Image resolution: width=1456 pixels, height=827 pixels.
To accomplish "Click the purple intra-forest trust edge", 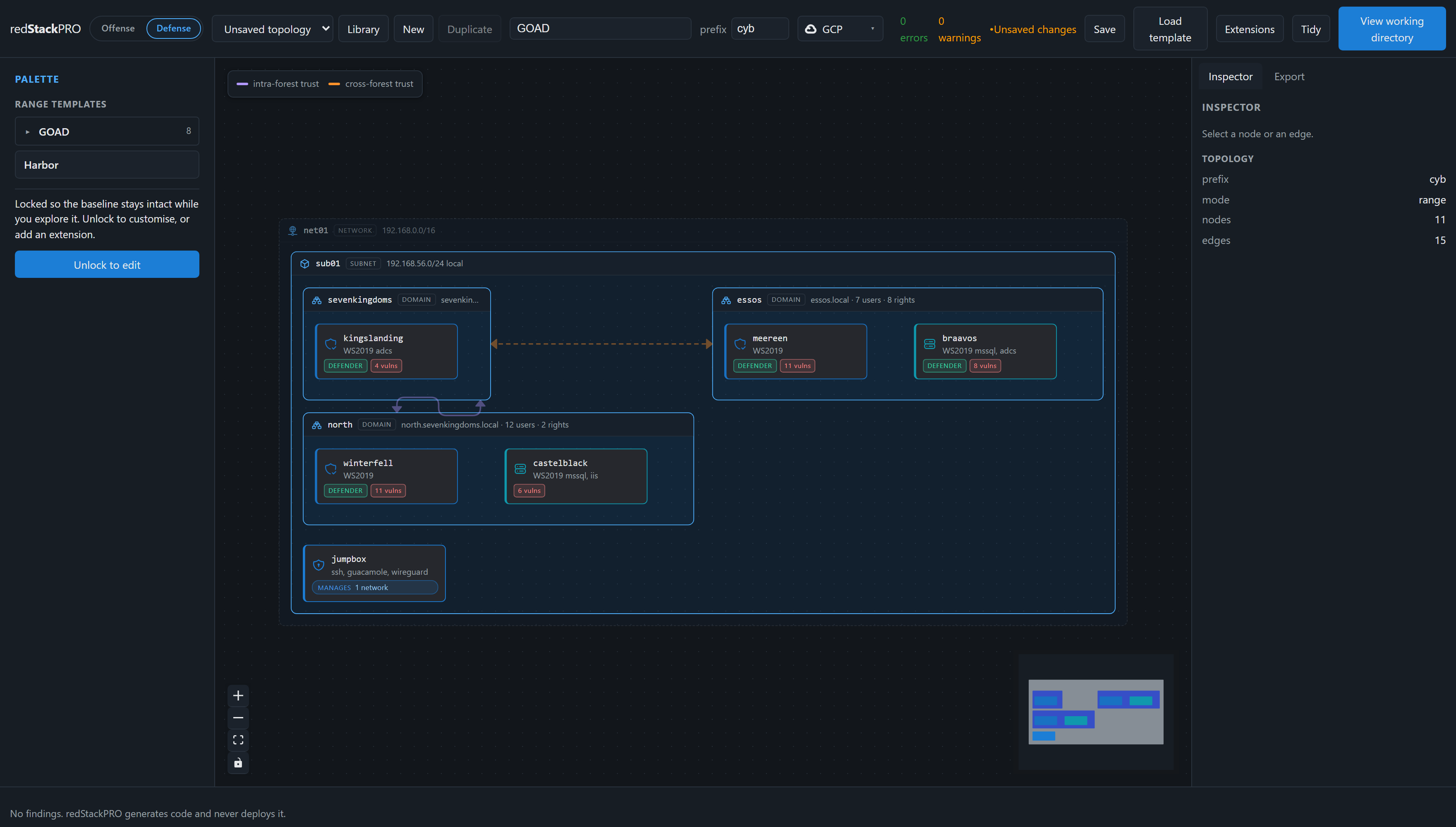I will point(438,406).
